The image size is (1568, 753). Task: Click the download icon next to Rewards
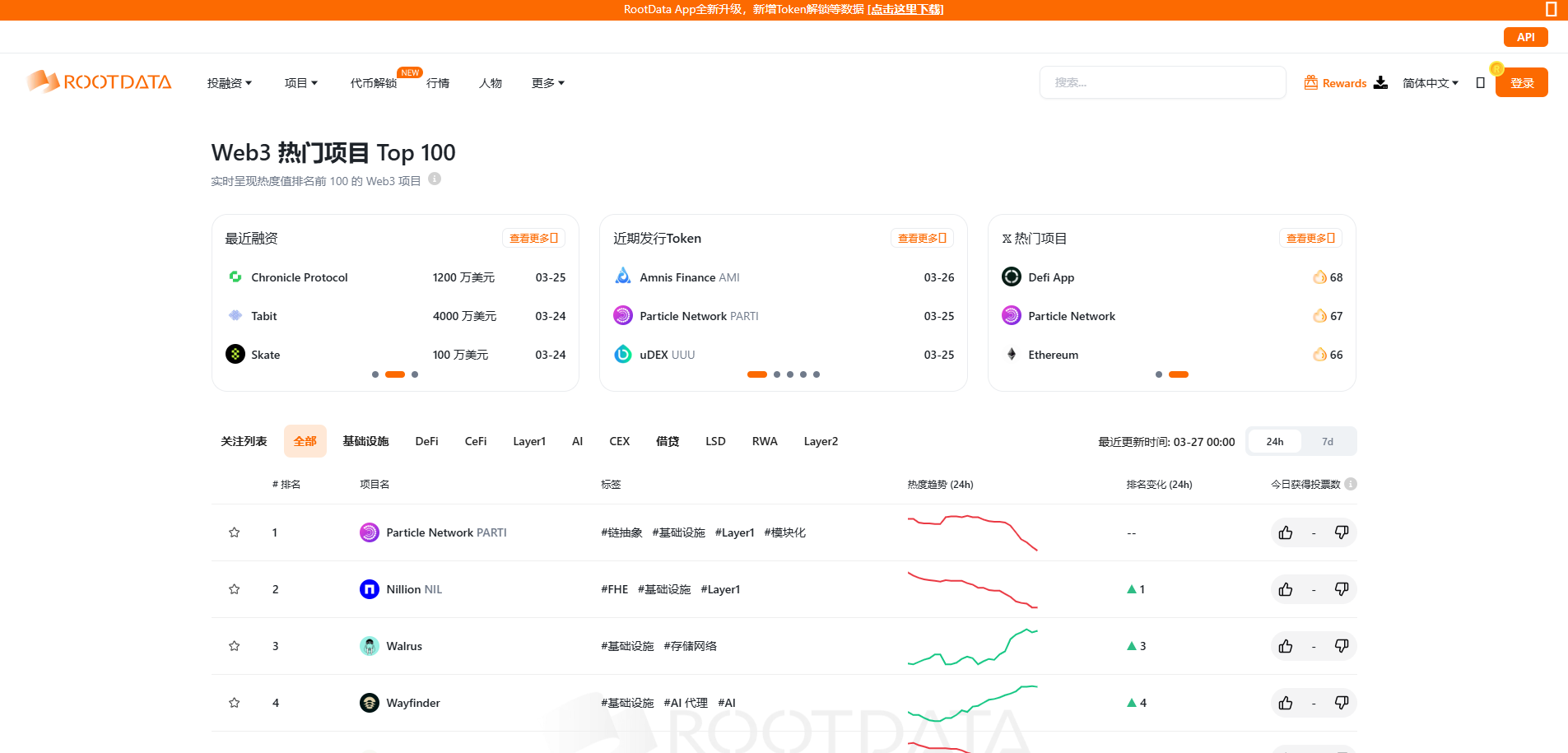(x=1380, y=82)
